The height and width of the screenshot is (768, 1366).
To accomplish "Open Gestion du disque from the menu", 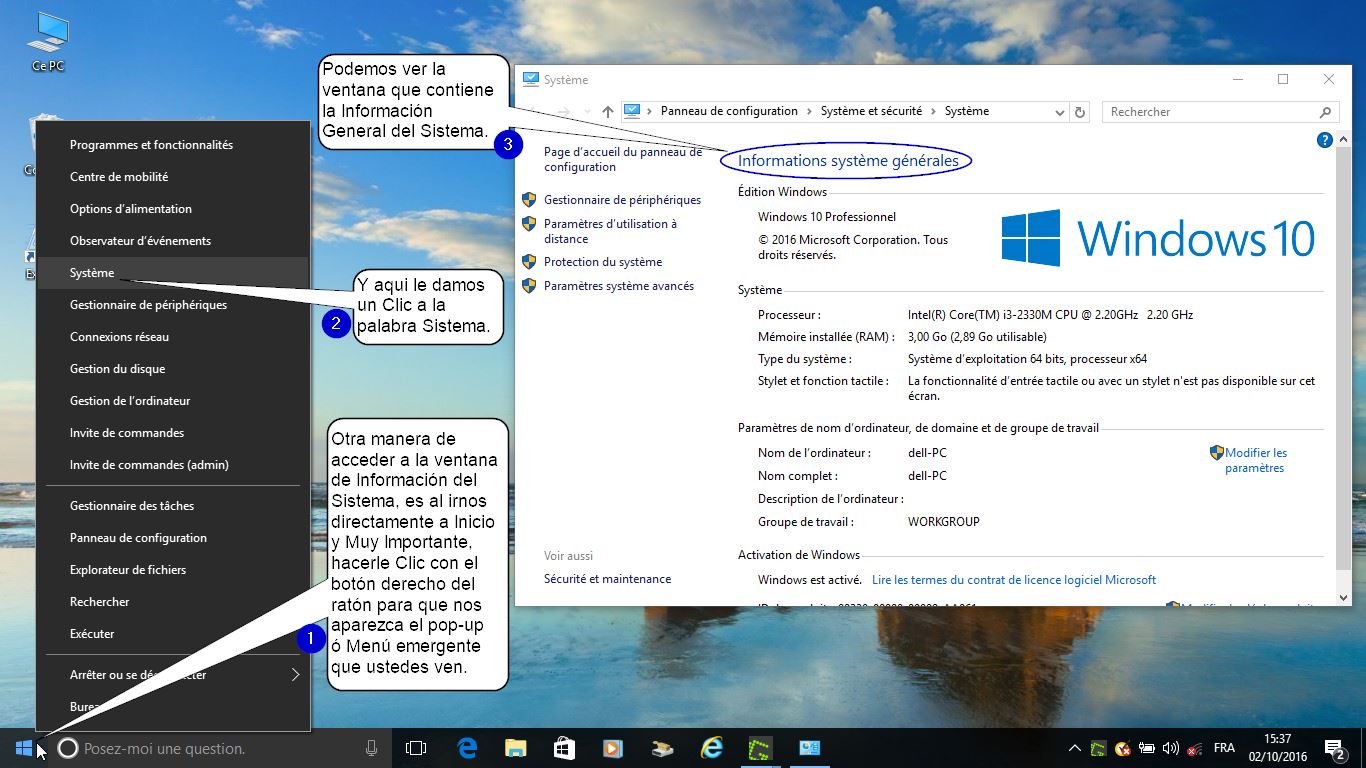I will point(173,369).
